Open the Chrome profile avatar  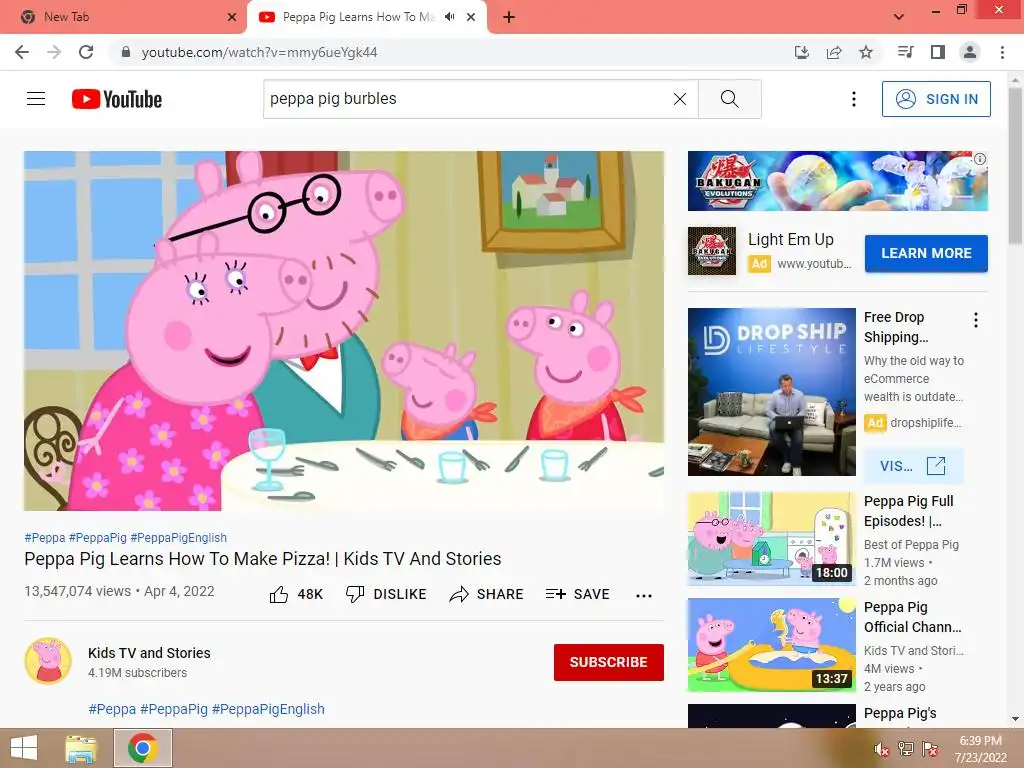pyautogui.click(x=970, y=52)
